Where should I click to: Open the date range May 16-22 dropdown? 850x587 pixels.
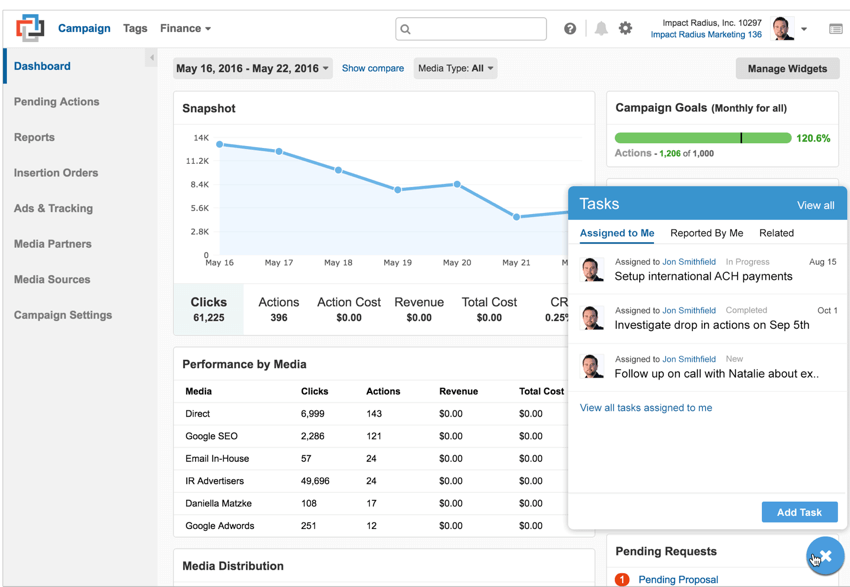pyautogui.click(x=252, y=69)
